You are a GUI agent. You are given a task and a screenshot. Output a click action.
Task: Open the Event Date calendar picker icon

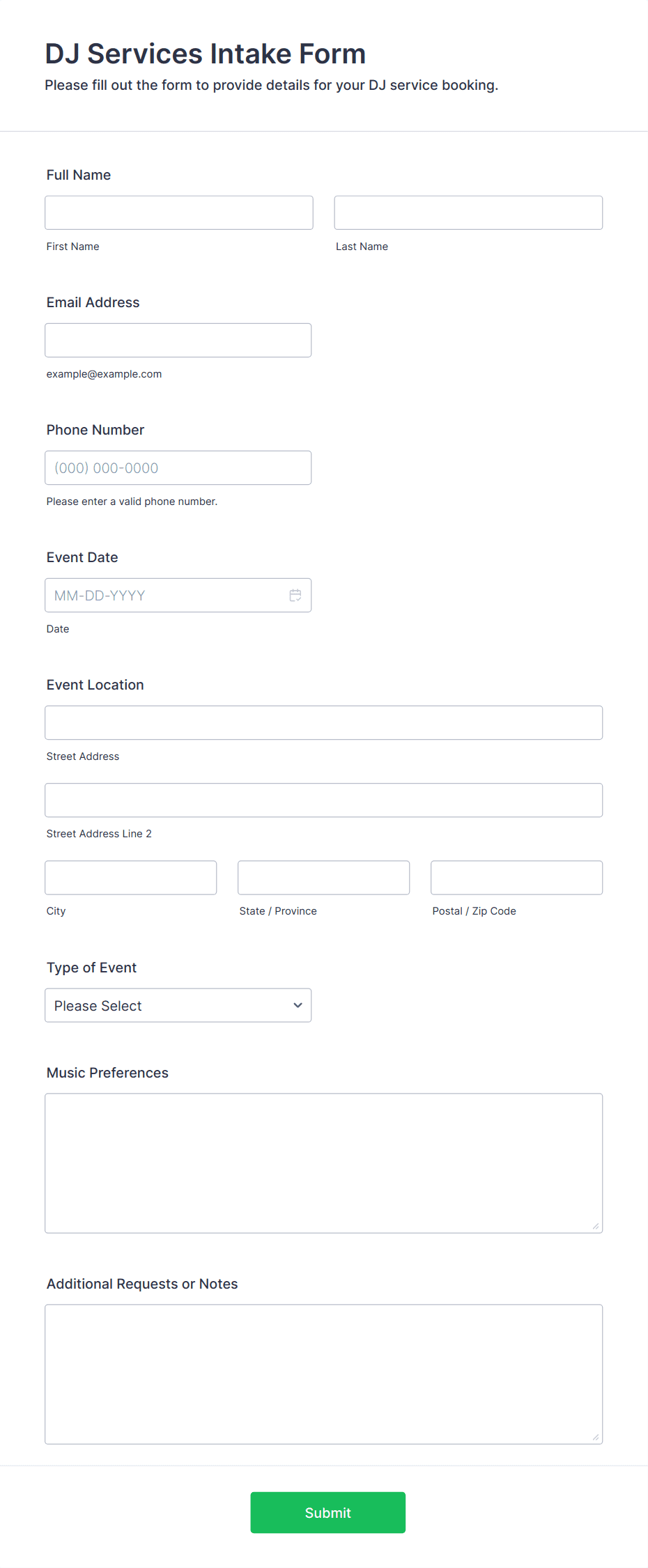[x=295, y=596]
